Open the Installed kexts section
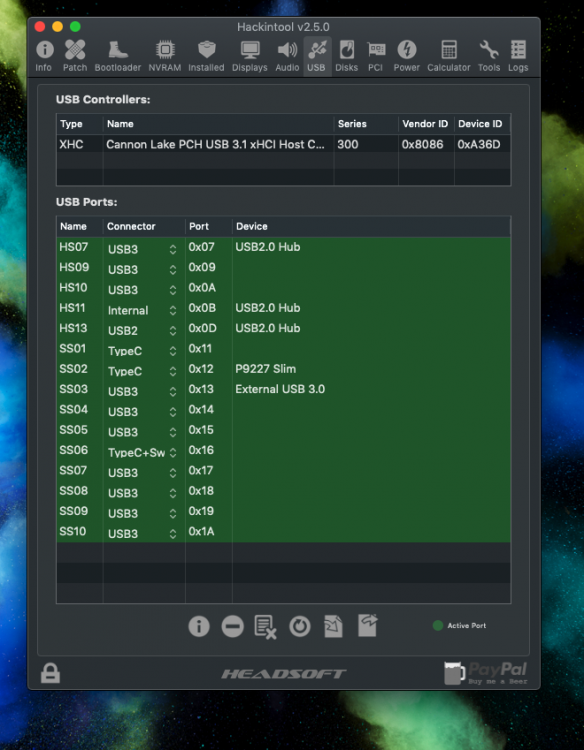Screen dimensions: 584x750 pos(206,56)
